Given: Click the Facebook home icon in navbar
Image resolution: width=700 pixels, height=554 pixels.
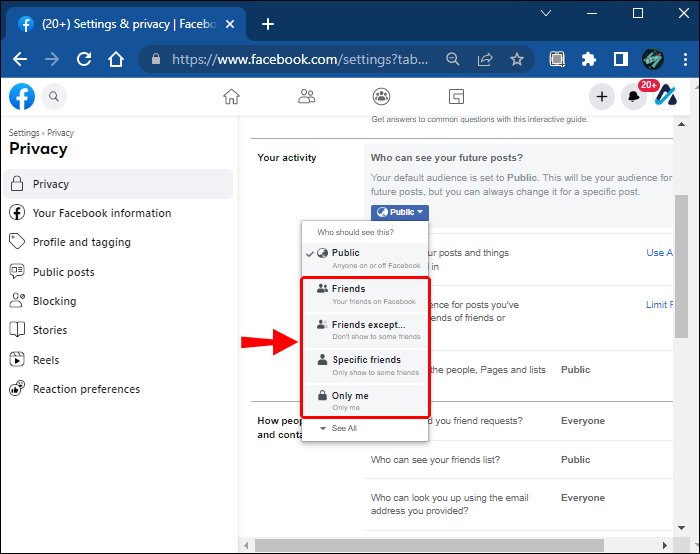Looking at the screenshot, I should [x=231, y=97].
